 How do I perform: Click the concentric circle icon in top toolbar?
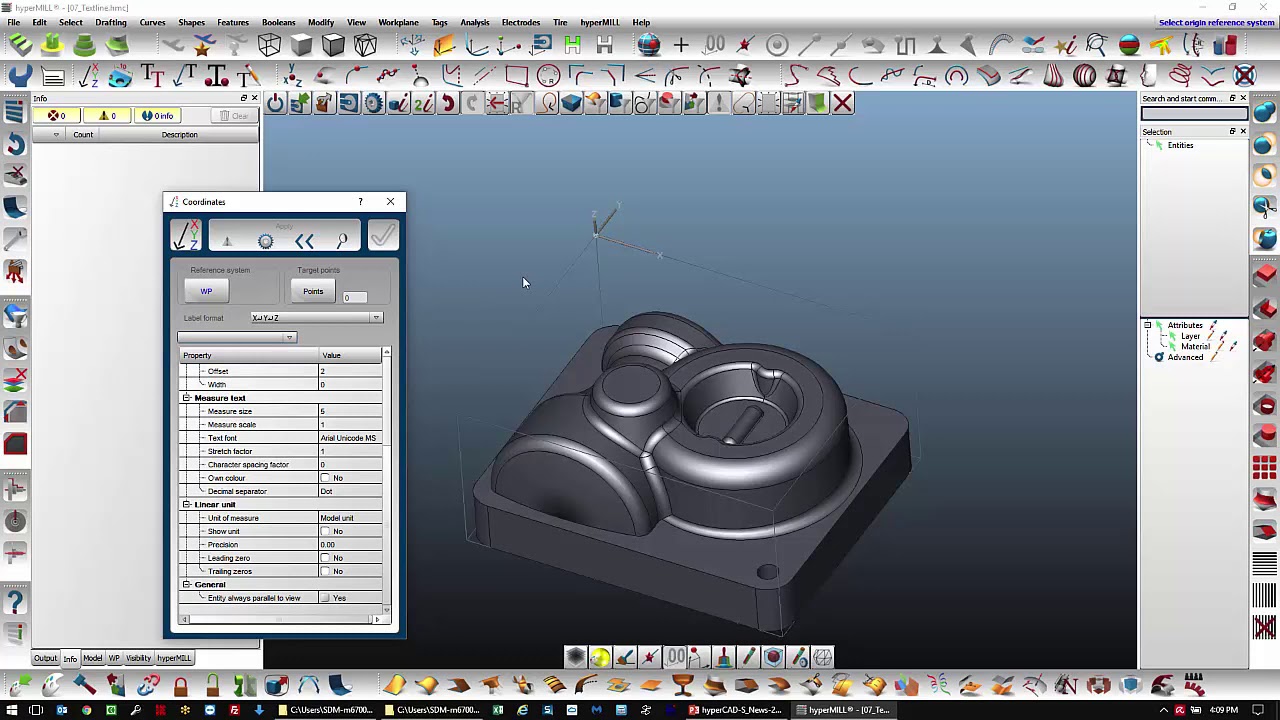pyautogui.click(x=776, y=45)
